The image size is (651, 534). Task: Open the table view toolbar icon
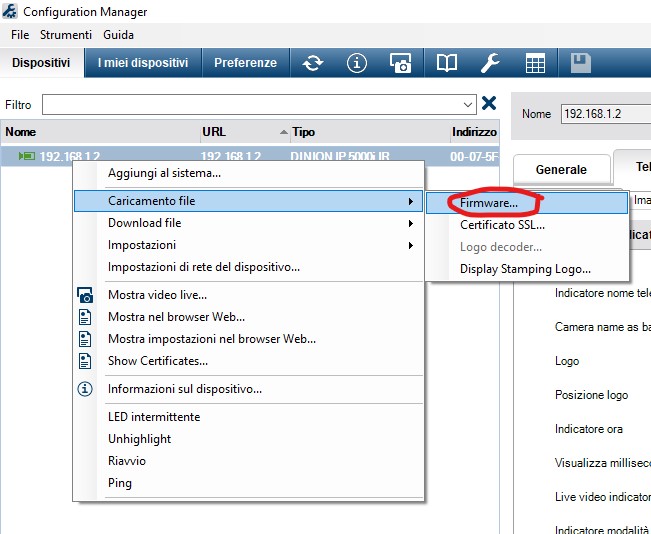coord(535,63)
